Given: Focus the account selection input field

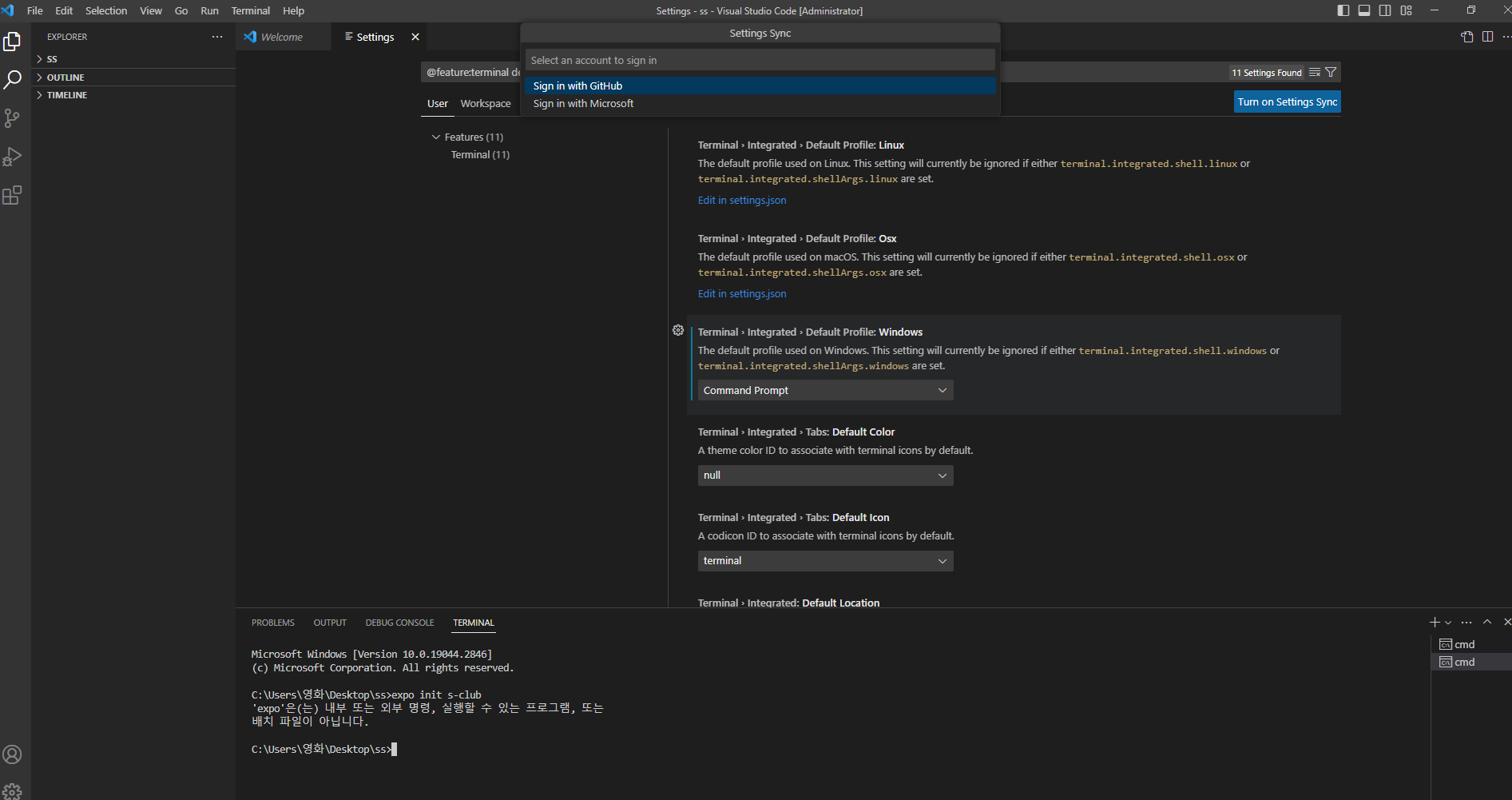Looking at the screenshot, I should (x=760, y=60).
